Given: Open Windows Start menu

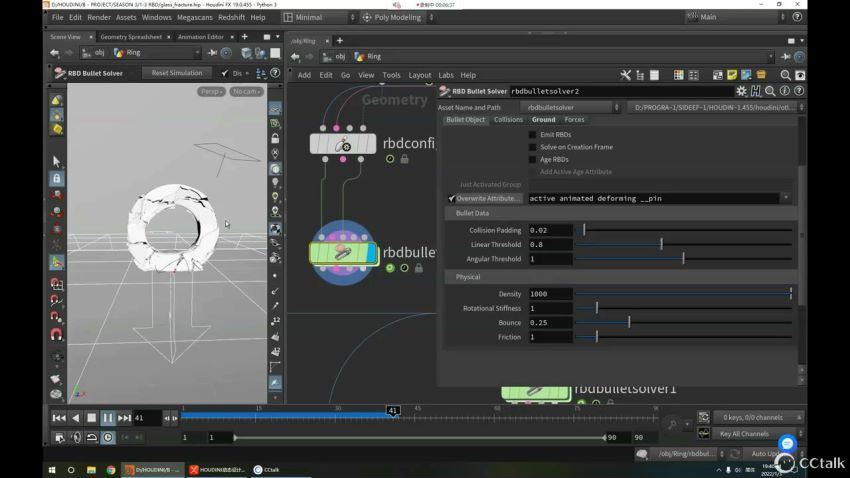Looking at the screenshot, I should 52,470.
